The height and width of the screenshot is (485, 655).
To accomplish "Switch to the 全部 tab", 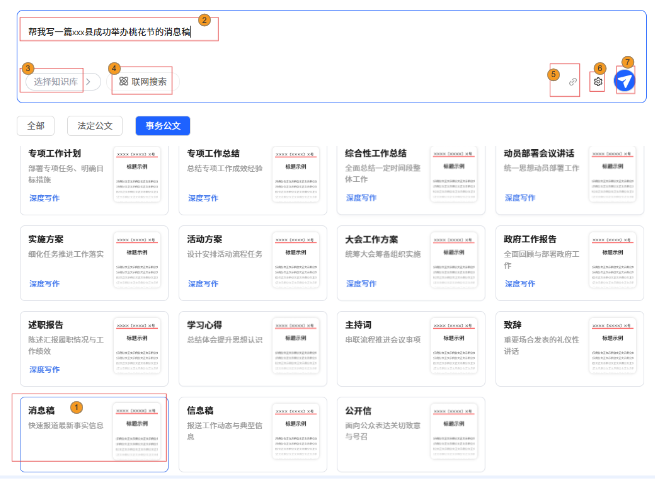I will click(36, 126).
